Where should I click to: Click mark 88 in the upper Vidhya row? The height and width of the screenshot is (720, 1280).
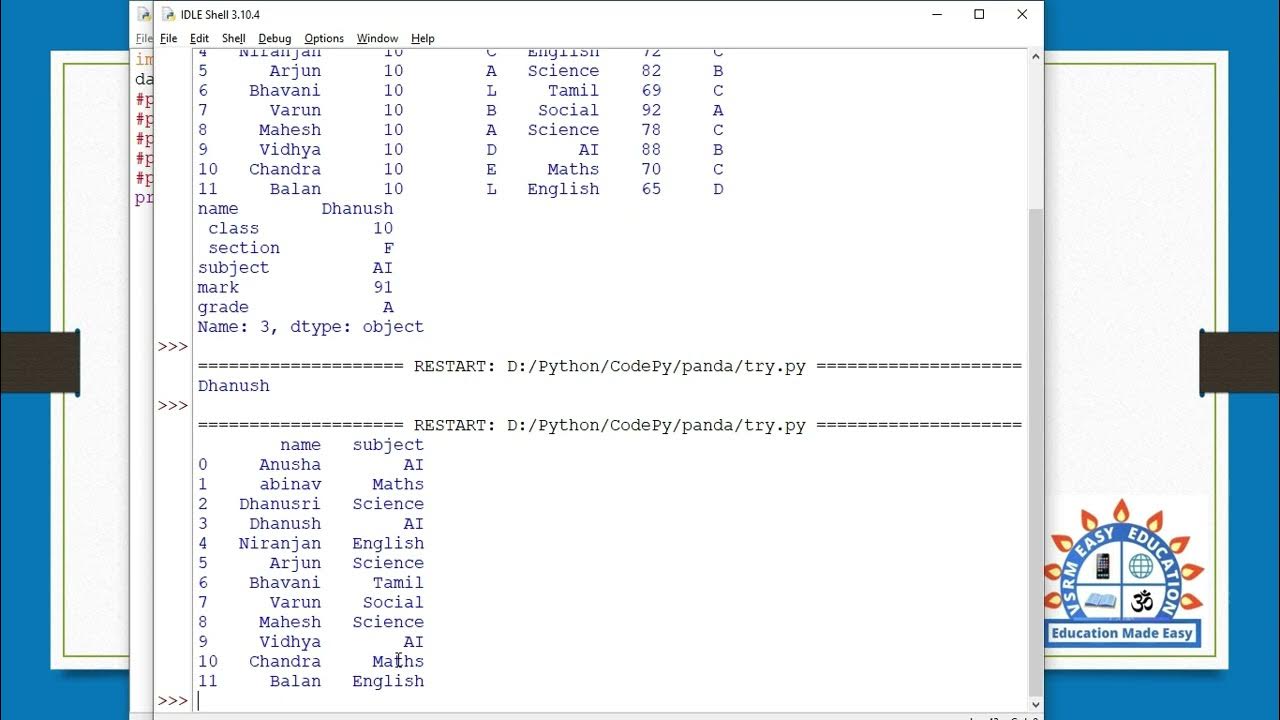[651, 150]
